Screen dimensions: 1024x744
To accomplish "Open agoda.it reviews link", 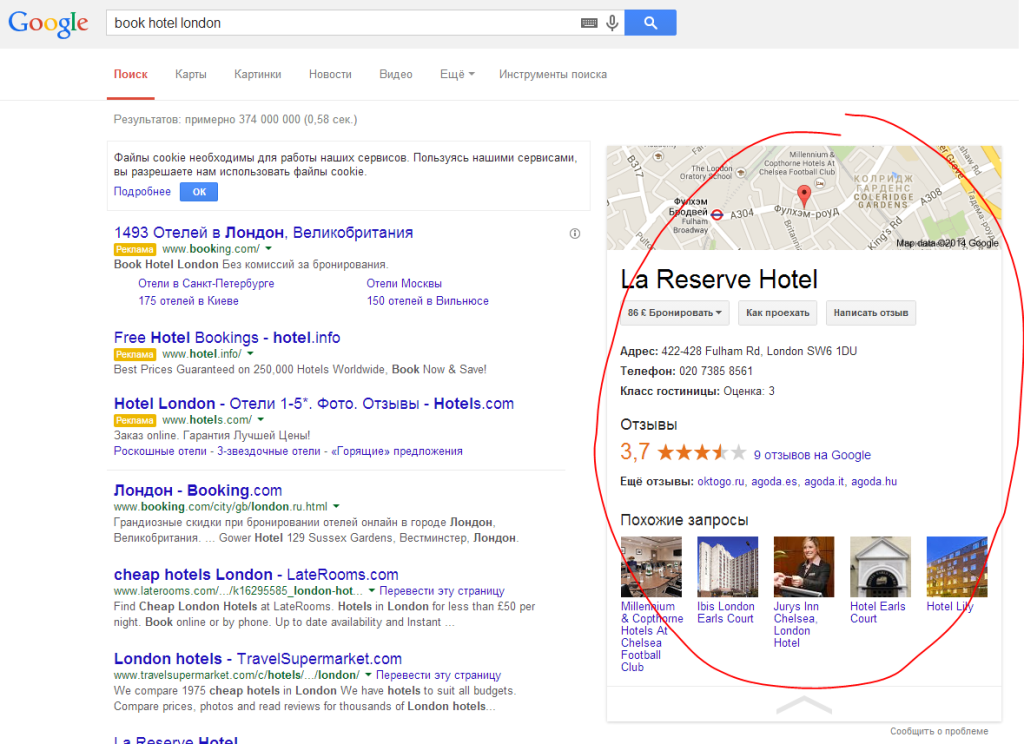I will pos(824,481).
